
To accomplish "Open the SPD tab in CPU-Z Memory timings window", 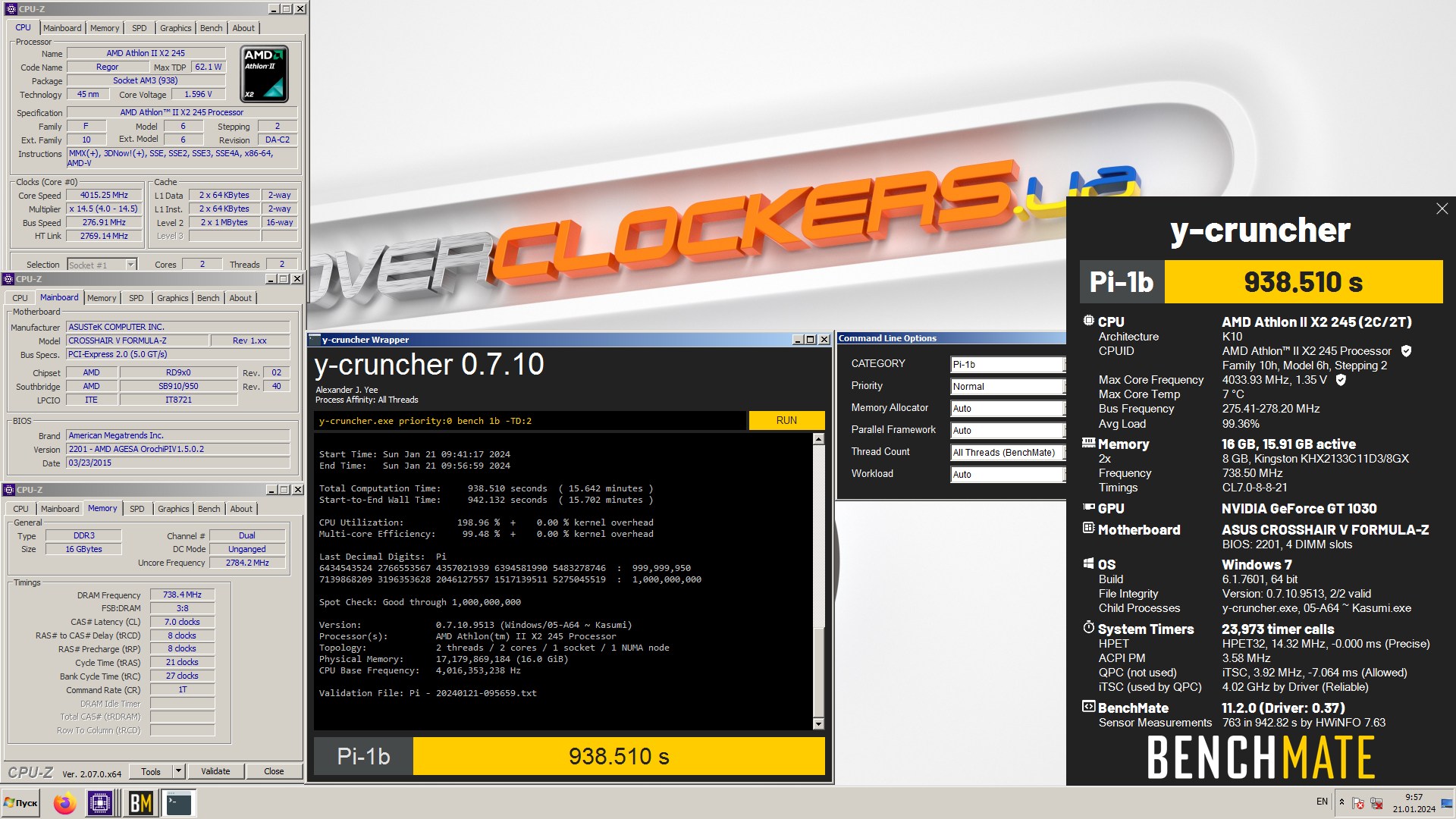I will point(136,509).
